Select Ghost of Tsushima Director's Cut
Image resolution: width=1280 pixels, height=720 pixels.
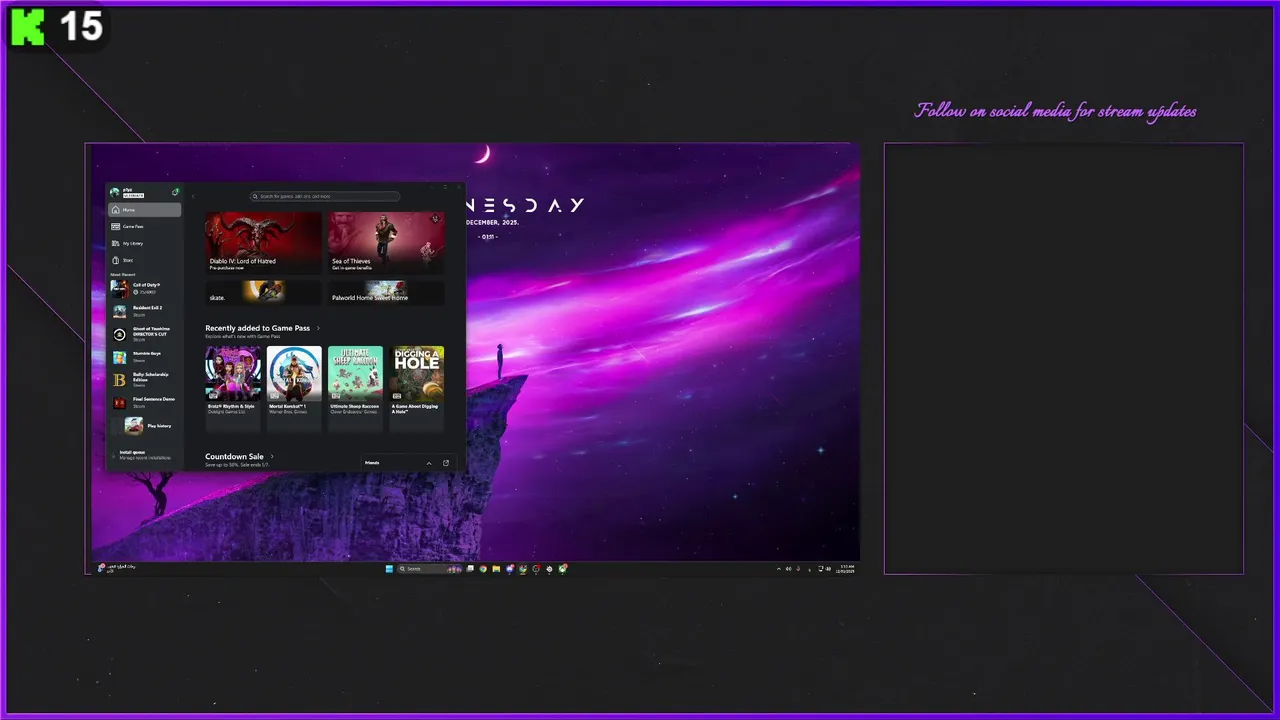[x=145, y=334]
